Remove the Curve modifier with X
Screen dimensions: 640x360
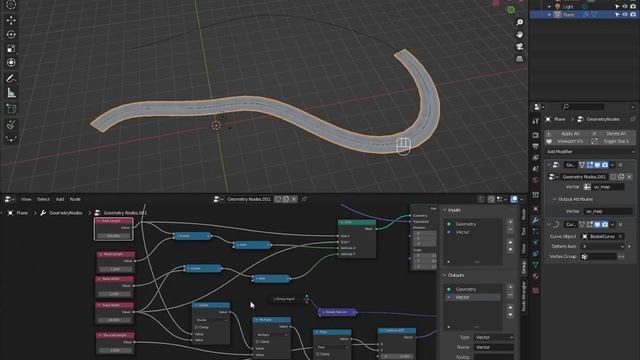[x=621, y=224]
